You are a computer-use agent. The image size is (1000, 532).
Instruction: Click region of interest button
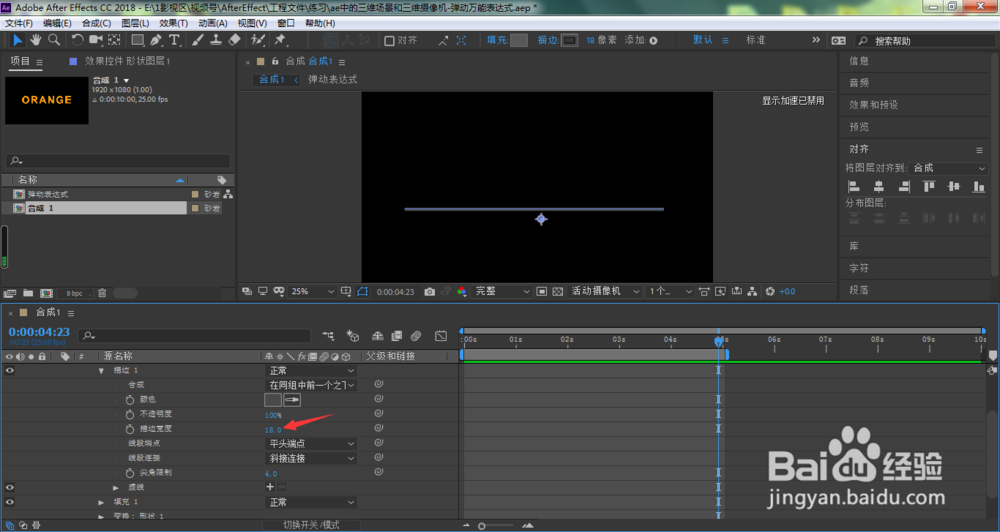(541, 292)
